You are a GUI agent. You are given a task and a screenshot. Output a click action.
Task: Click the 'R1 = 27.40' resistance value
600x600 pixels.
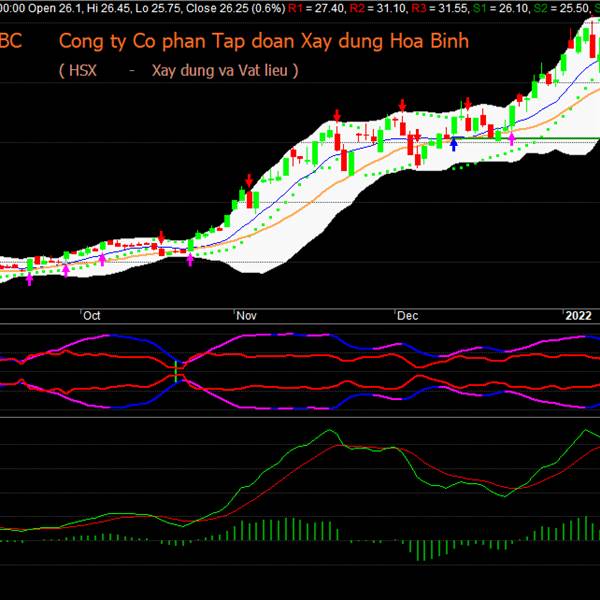point(316,8)
